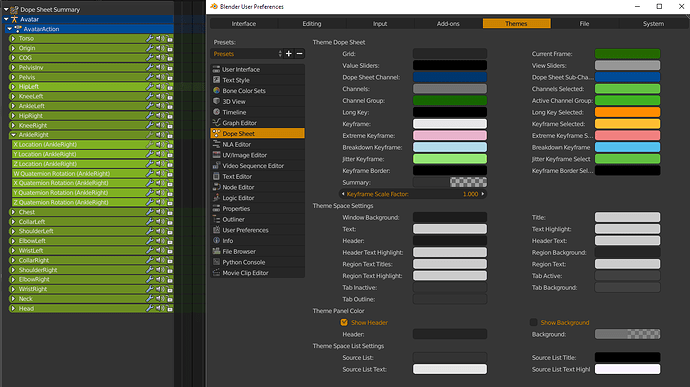Open the Current Frame color swatch
Image resolution: width=690 pixels, height=387 pixels.
(x=628, y=54)
